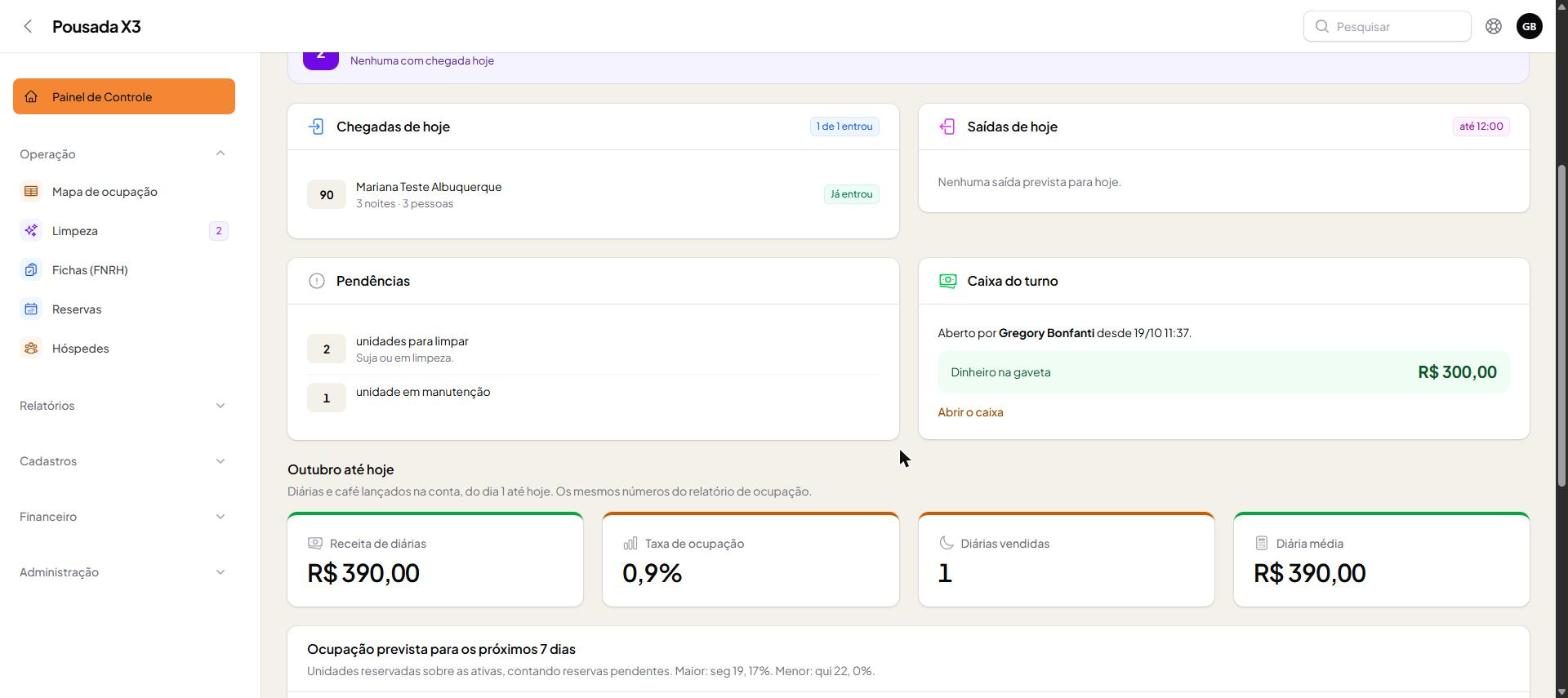The image size is (1568, 698).
Task: Click the Pendências alert icon
Action: point(316,281)
